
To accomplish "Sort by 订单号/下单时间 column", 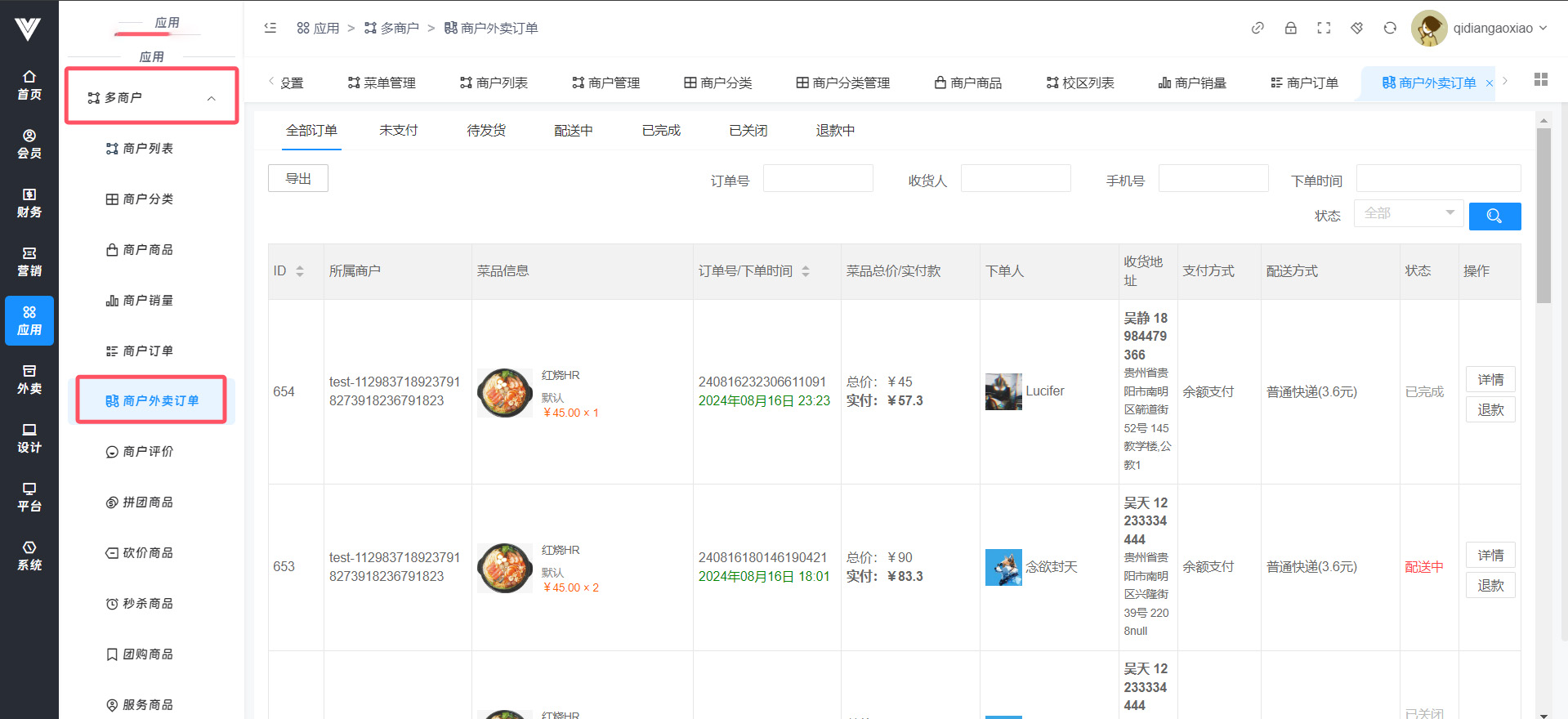I will coord(805,271).
